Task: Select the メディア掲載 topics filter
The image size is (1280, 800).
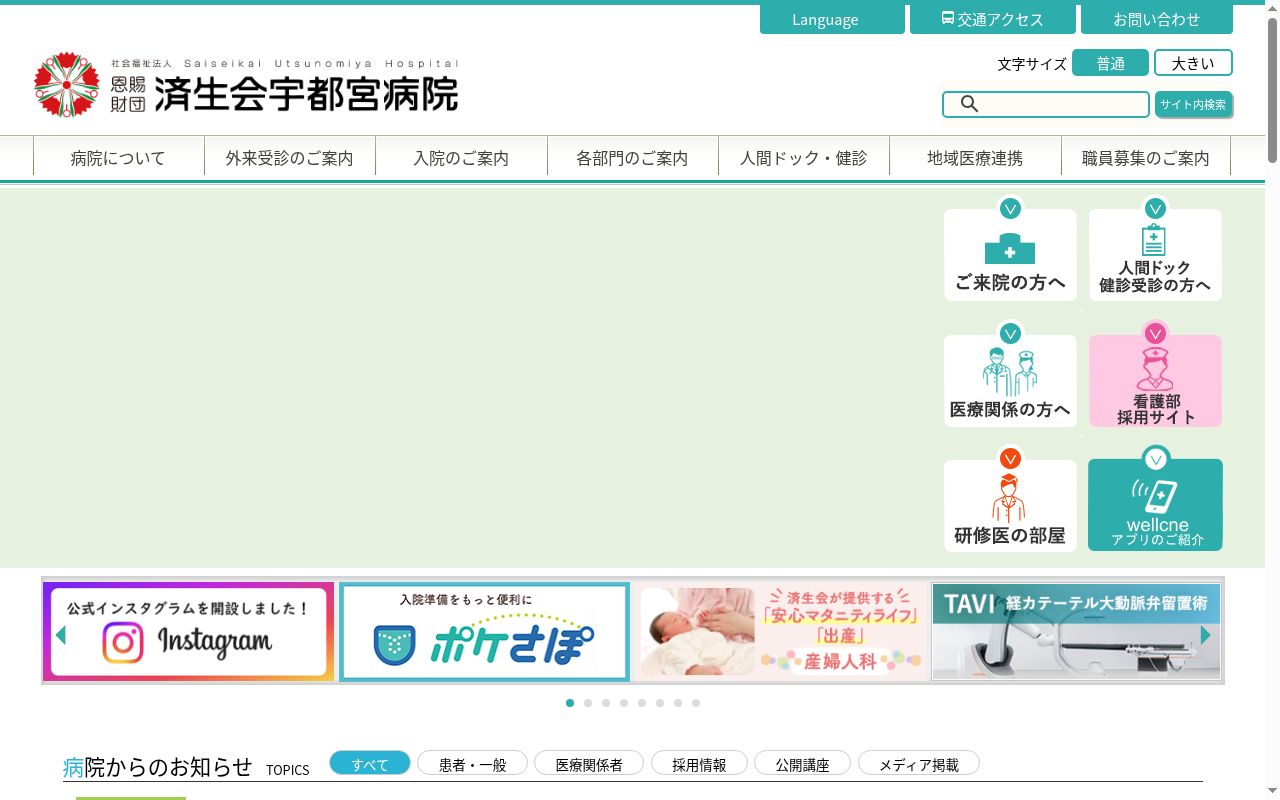Action: 918,764
